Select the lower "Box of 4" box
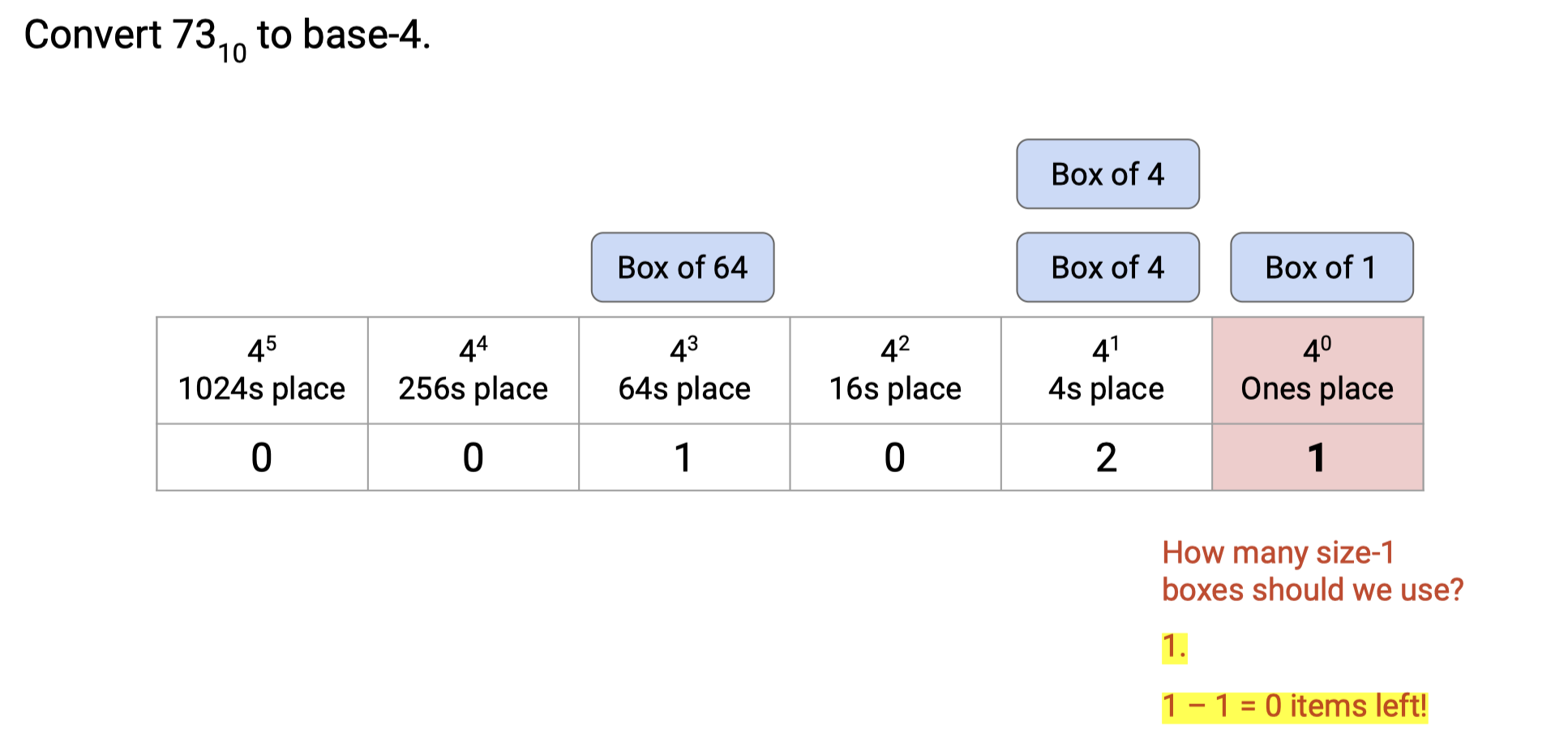The image size is (1568, 743). click(1107, 268)
